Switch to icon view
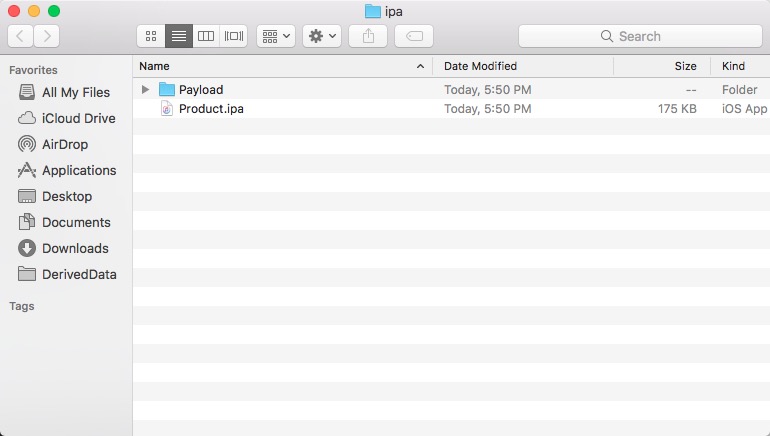Screen dimensions: 770x436 click(x=151, y=36)
